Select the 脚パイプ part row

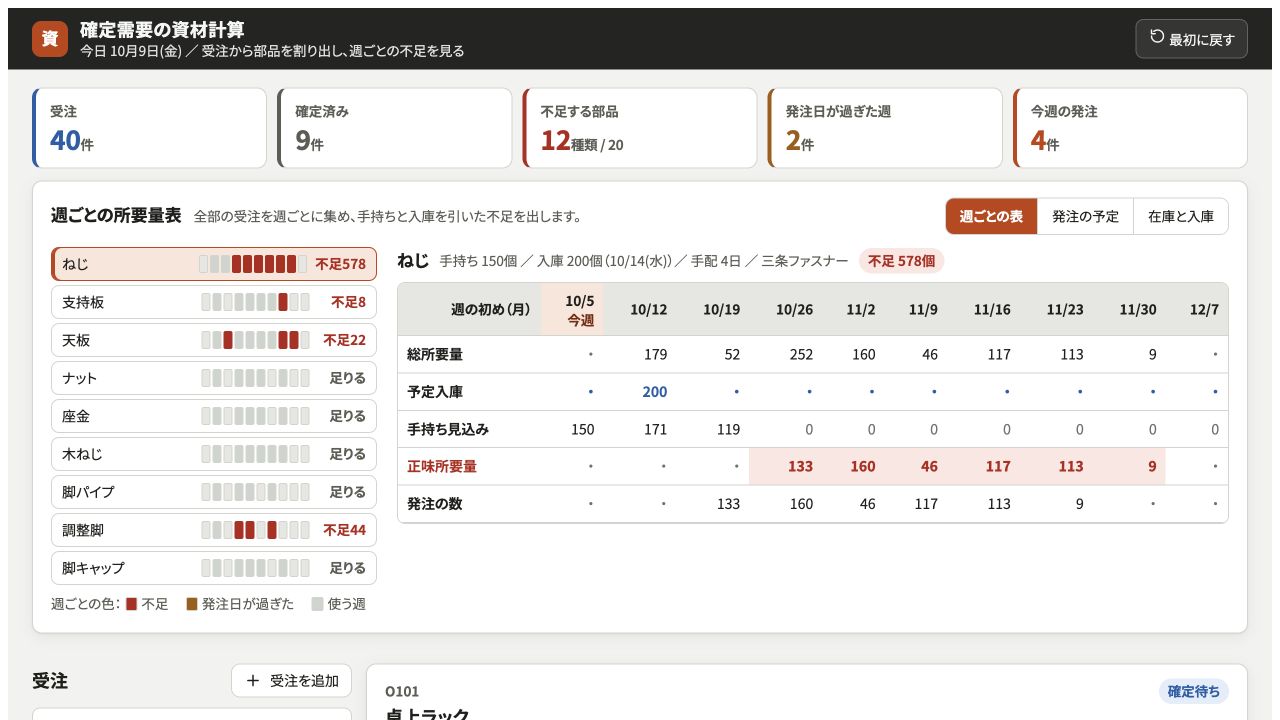pos(214,492)
